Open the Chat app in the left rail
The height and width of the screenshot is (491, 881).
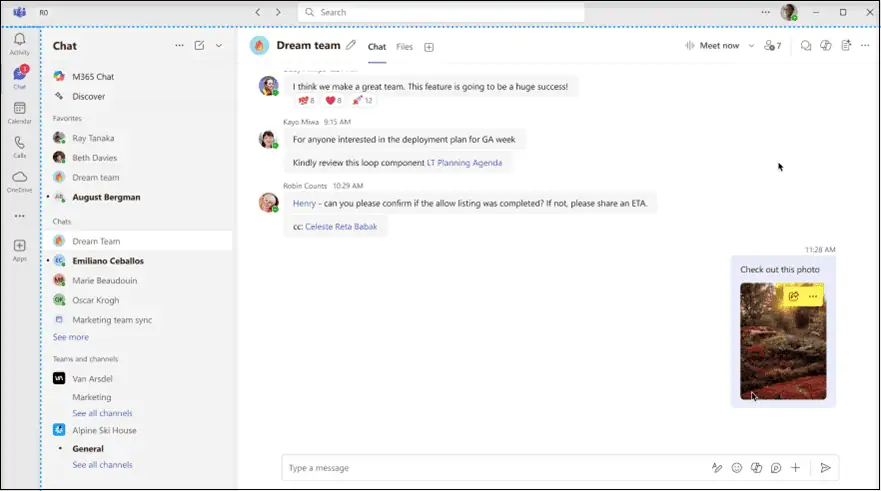[20, 78]
